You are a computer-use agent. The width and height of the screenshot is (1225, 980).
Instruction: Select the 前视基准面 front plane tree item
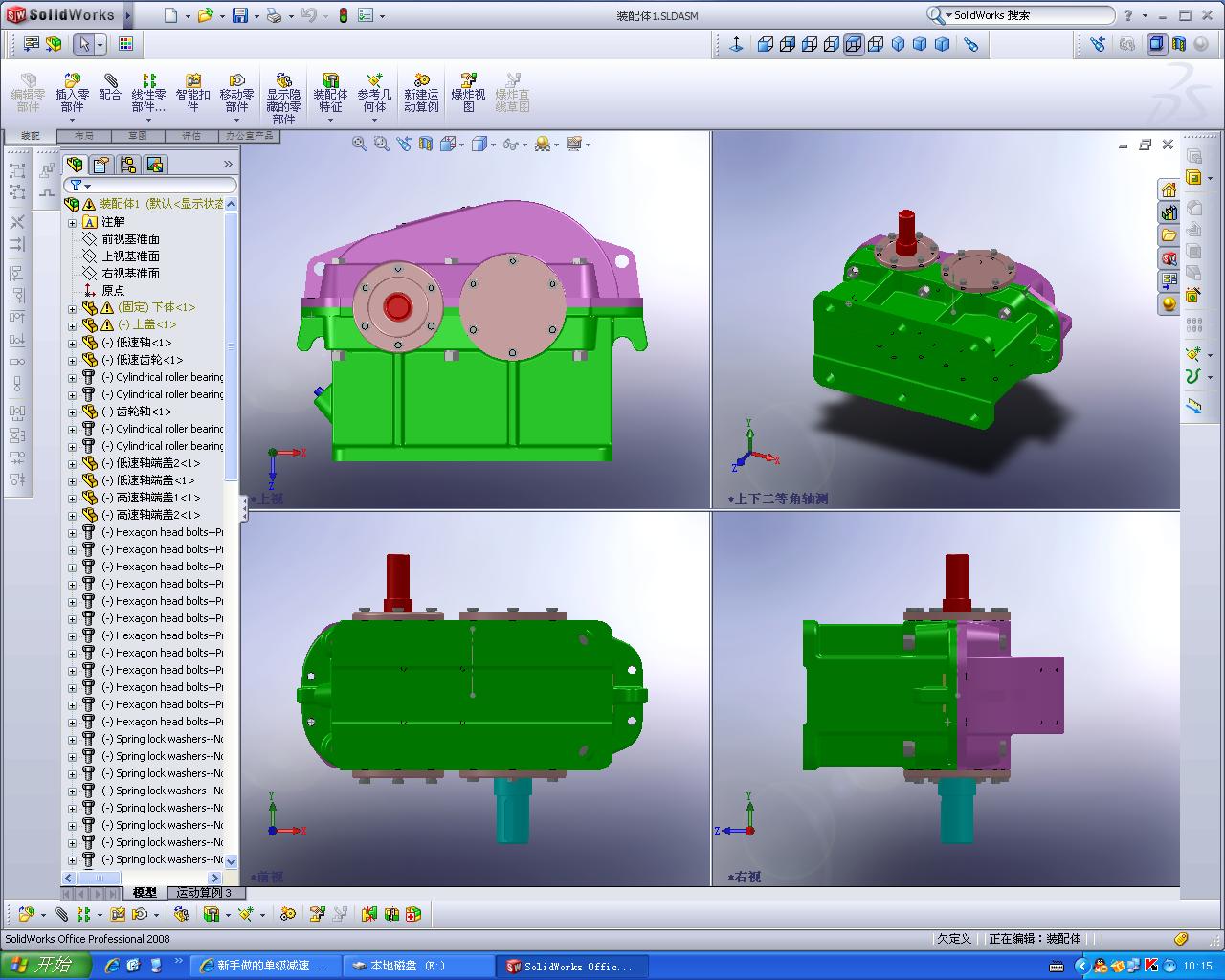coord(130,239)
